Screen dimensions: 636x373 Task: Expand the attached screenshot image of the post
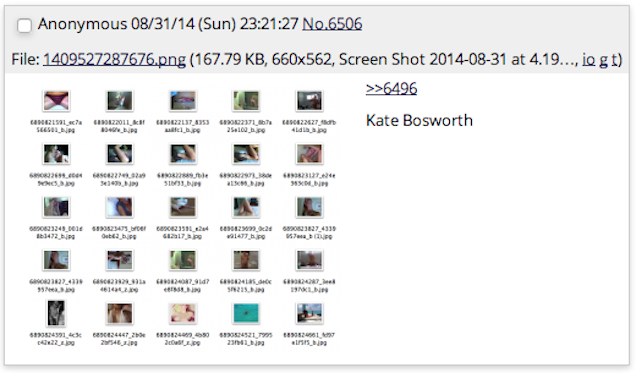pos(183,217)
